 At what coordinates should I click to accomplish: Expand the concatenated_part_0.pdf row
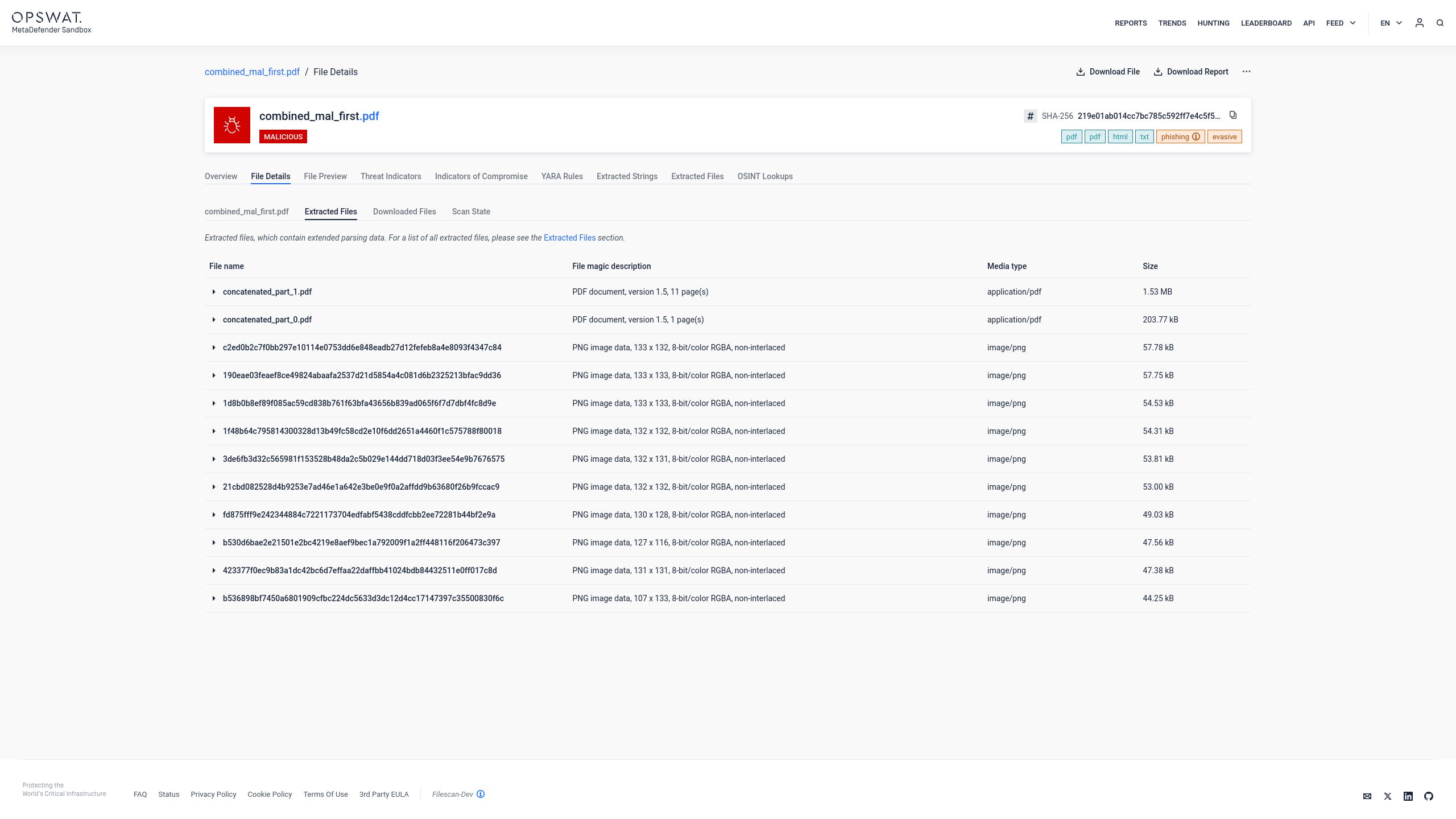[x=214, y=320]
